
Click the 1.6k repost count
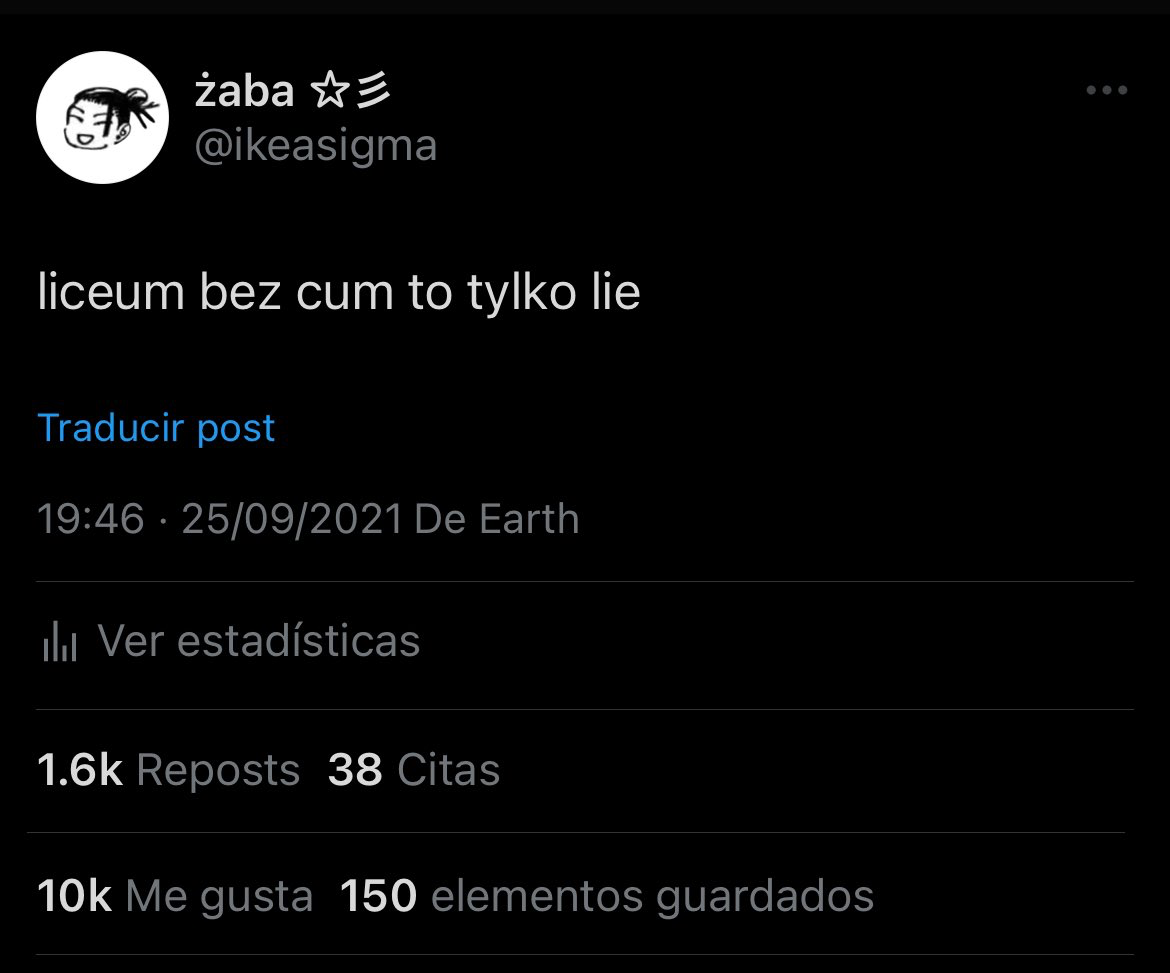click(79, 770)
